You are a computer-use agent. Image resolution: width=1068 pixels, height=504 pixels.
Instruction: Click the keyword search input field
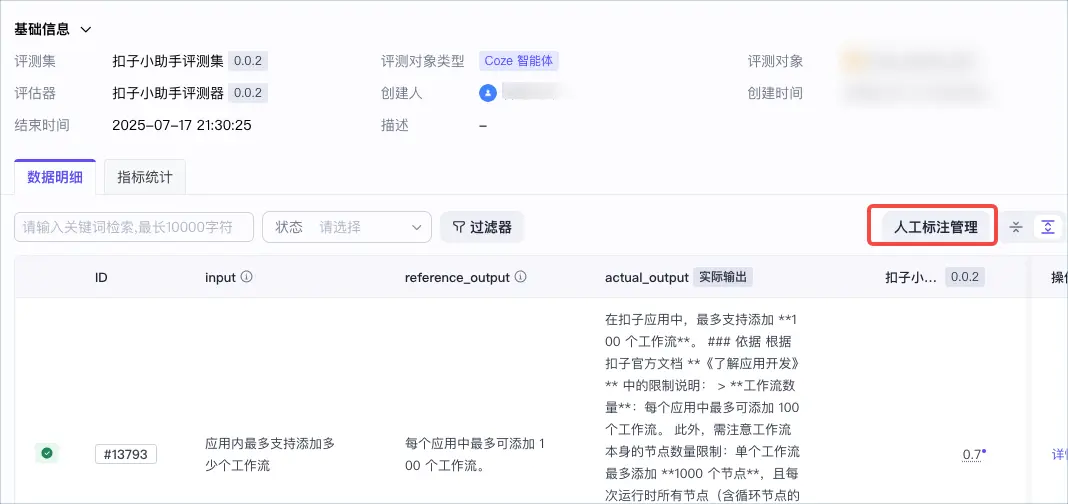134,227
